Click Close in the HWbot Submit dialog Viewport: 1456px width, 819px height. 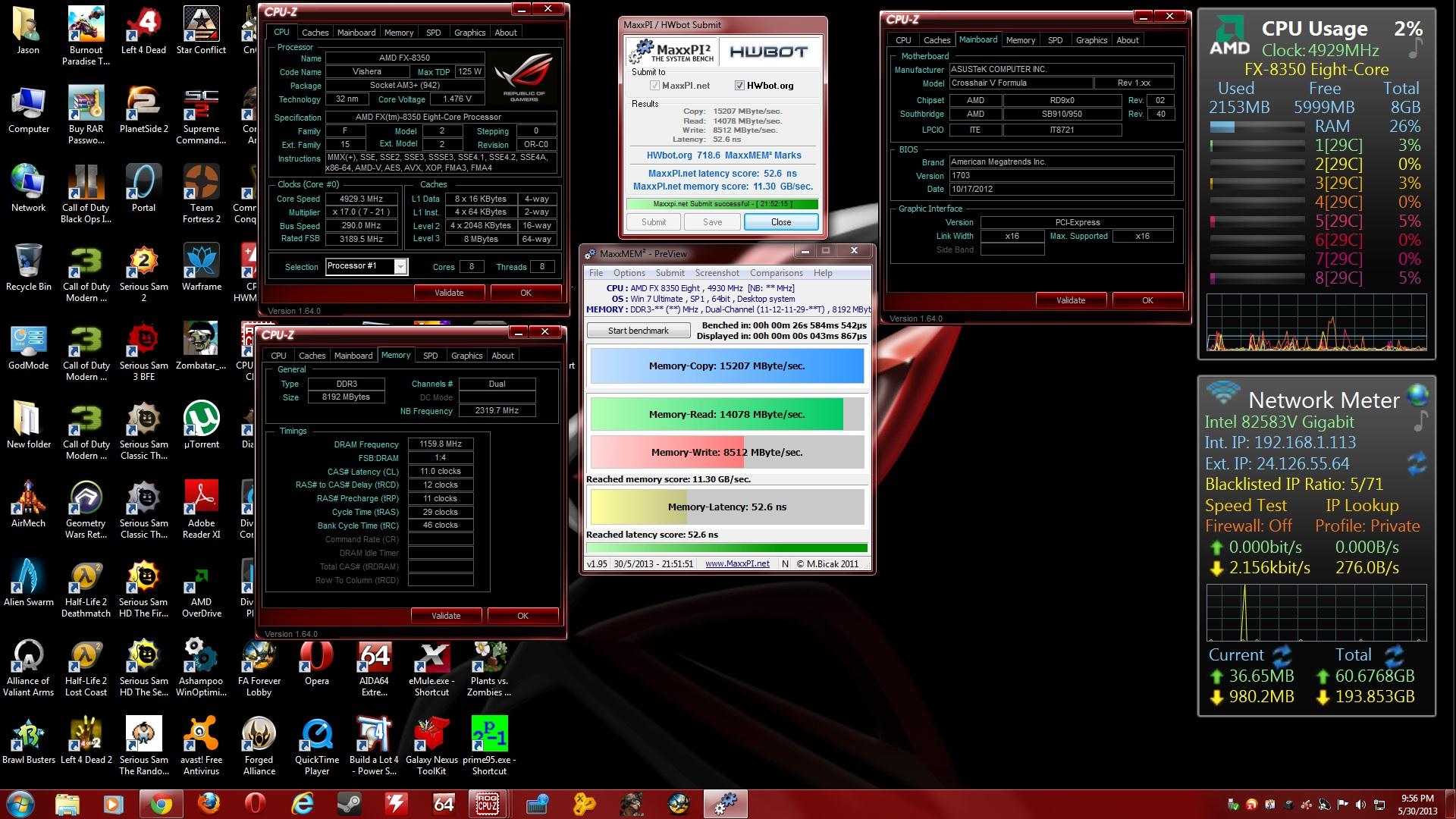click(x=781, y=222)
